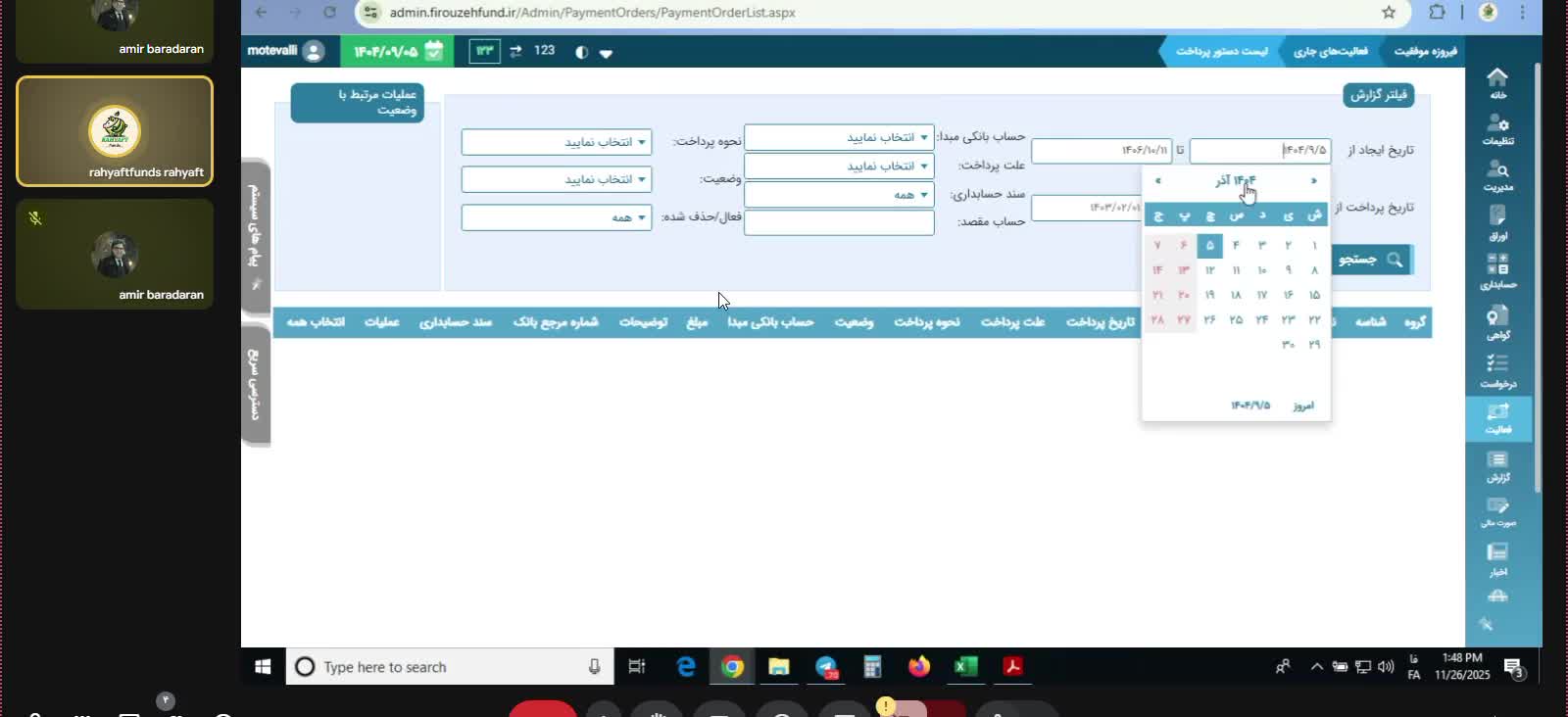Open the حساب بانکی مبدا dropdown

pos(839,138)
